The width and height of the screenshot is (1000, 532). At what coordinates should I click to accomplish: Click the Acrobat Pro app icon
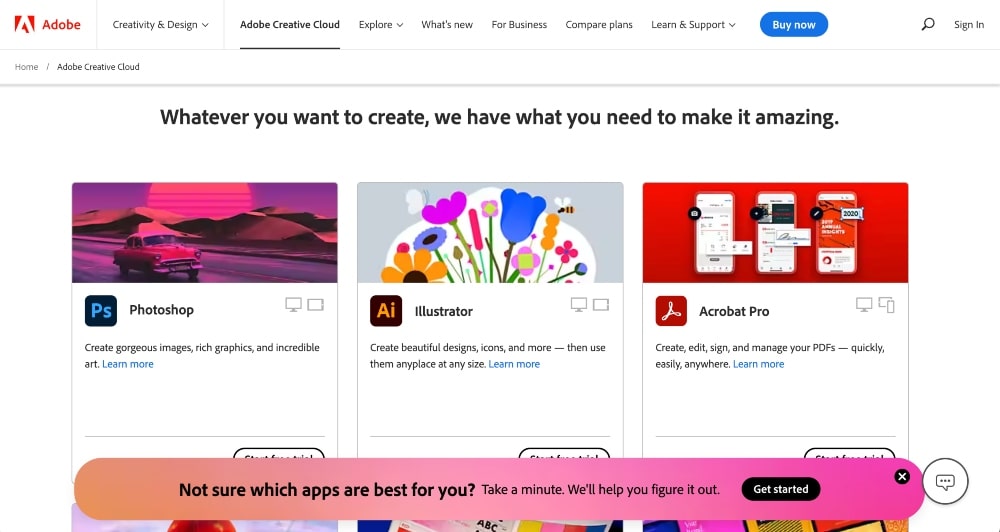(x=671, y=311)
